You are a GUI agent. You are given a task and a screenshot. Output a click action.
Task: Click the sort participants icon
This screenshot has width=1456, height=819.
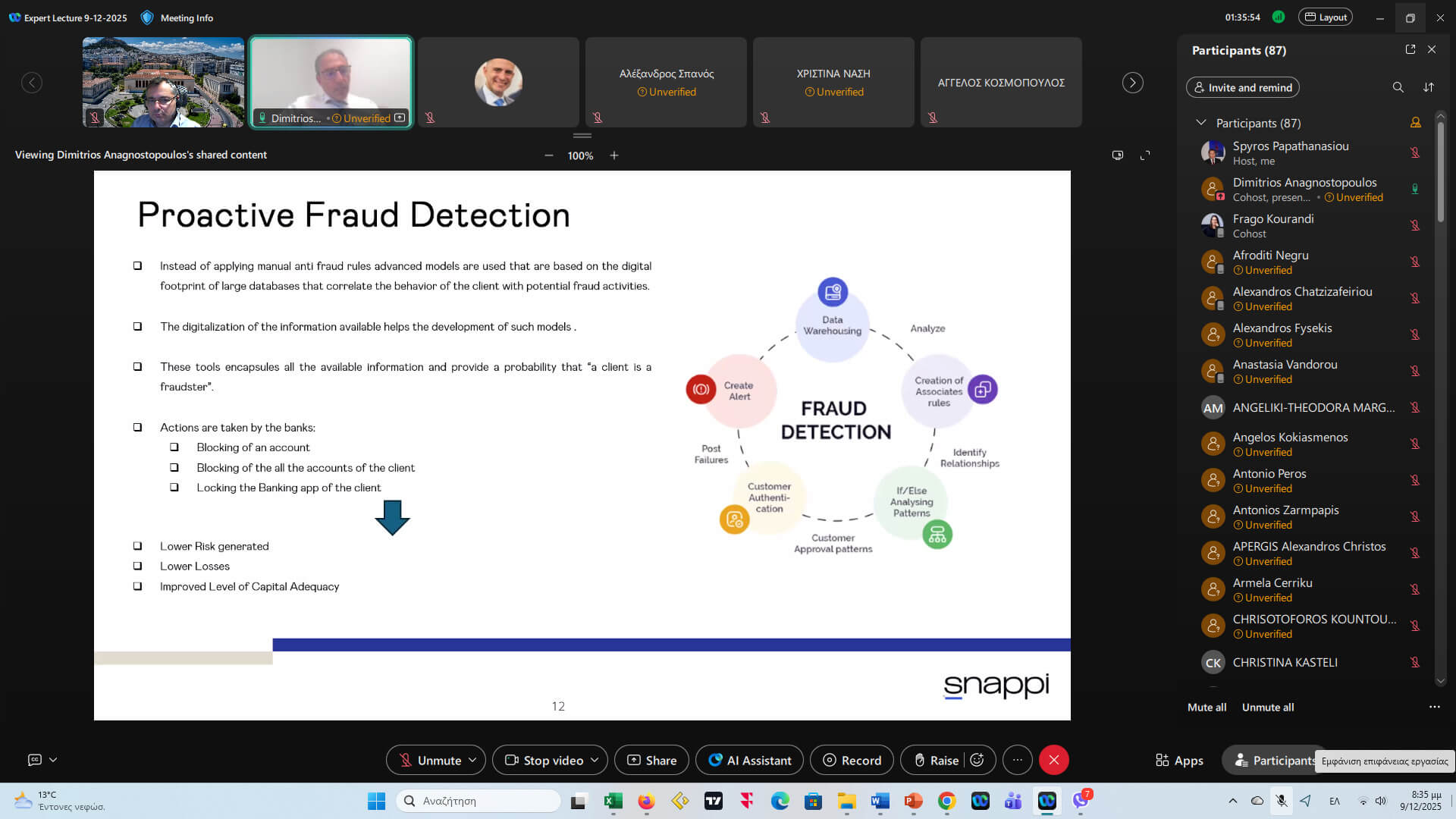pyautogui.click(x=1429, y=87)
